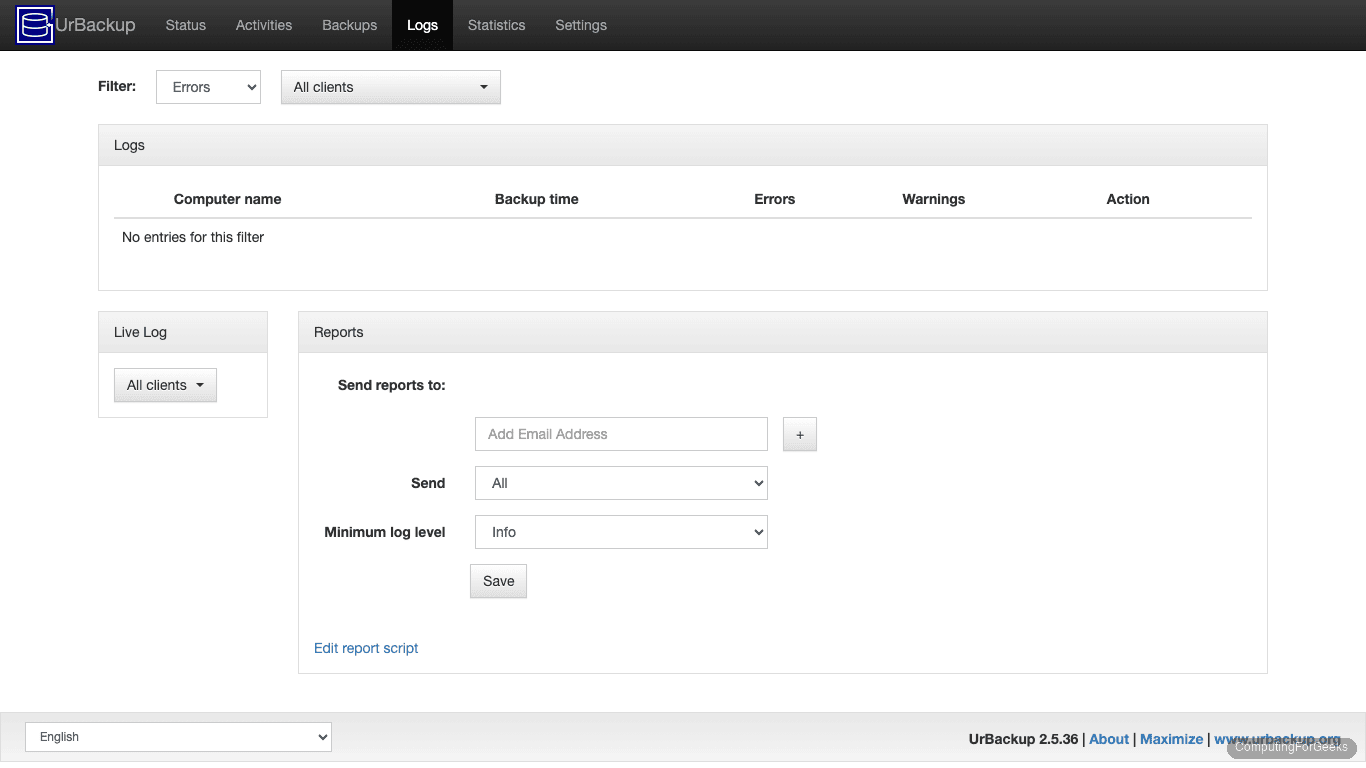This screenshot has width=1366, height=768.
Task: Open the Errors filter dropdown
Action: (x=208, y=87)
